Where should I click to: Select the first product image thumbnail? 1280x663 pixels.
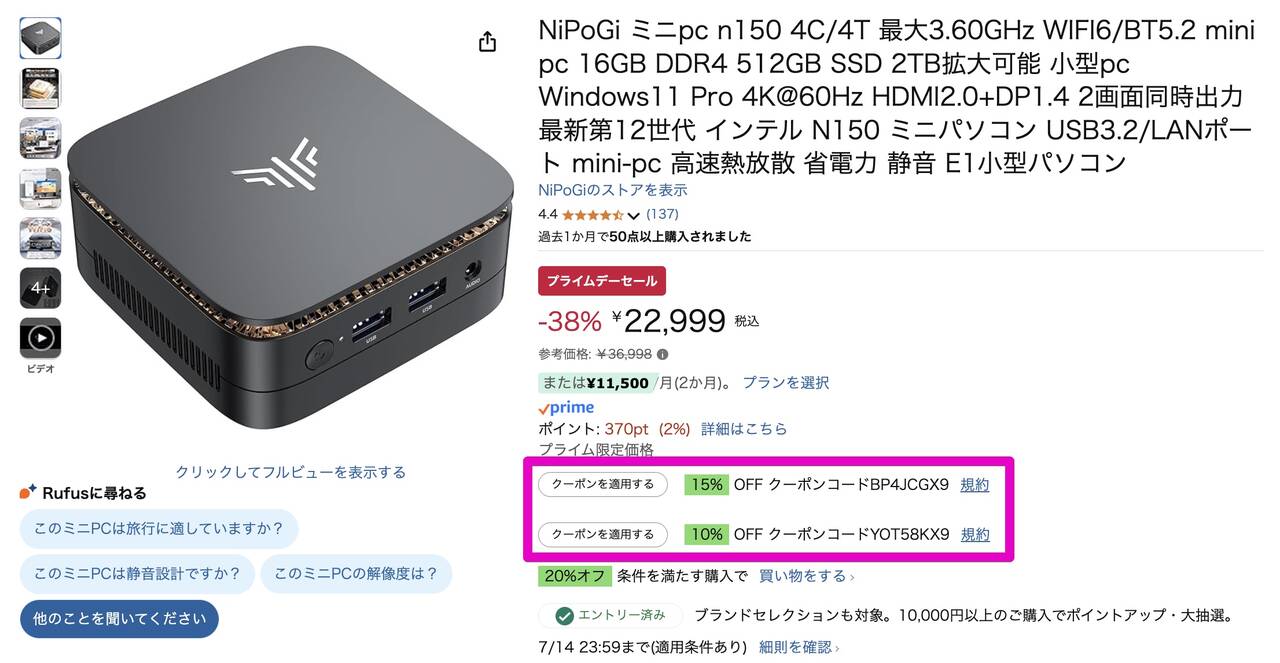[40, 38]
